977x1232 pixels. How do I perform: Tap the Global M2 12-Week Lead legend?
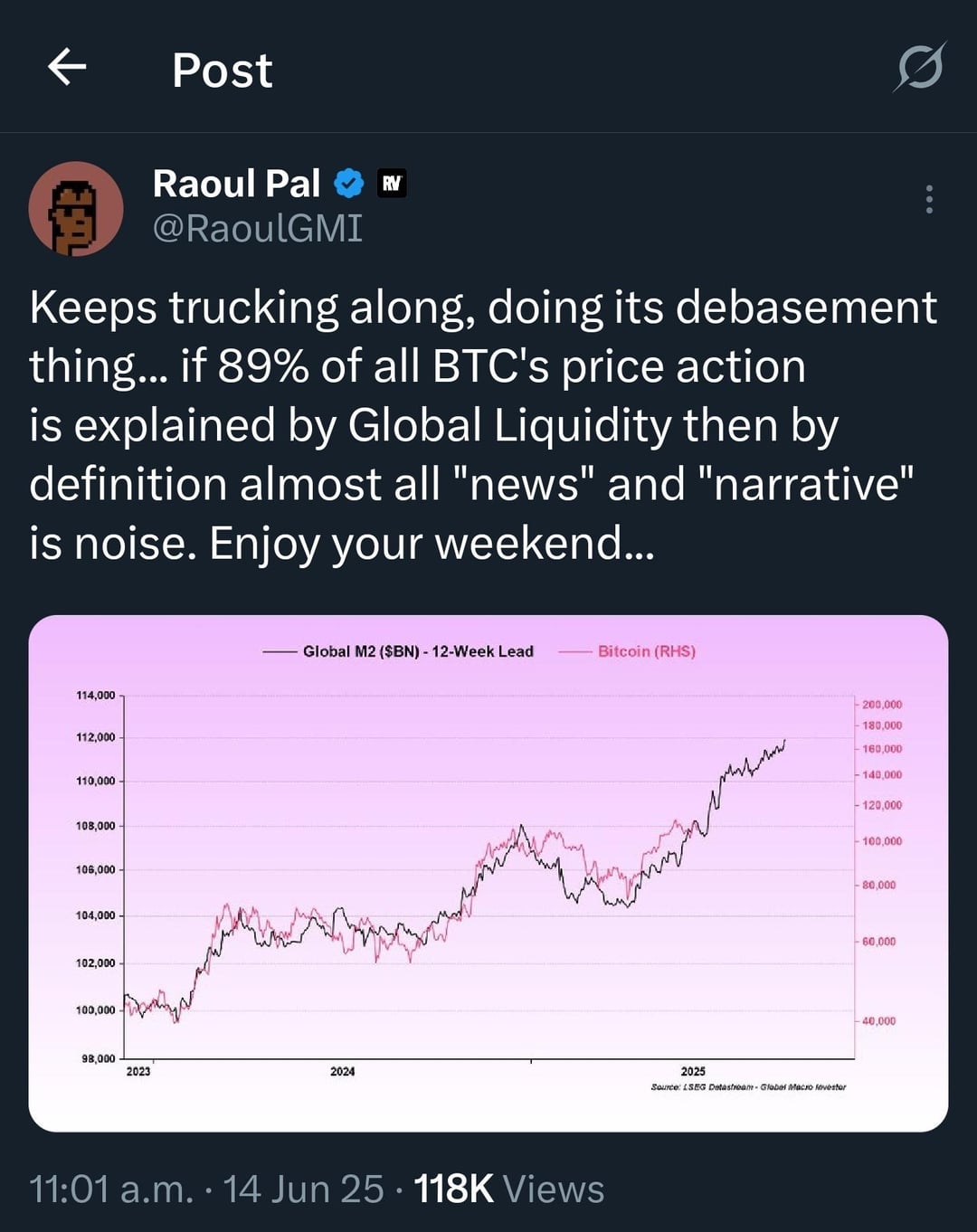(x=417, y=651)
